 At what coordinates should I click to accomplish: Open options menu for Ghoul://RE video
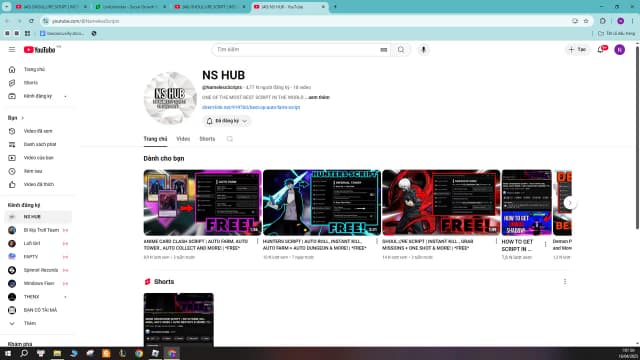[496, 242]
